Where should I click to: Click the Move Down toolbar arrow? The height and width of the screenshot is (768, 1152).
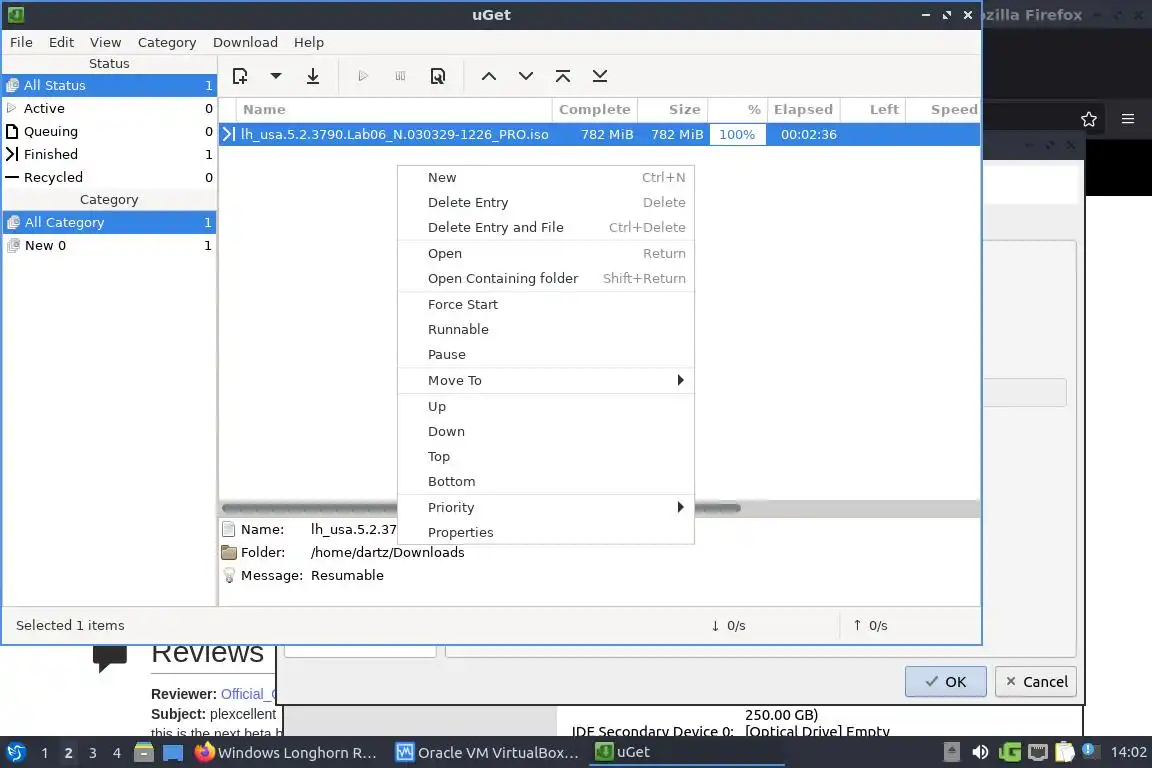[x=526, y=76]
